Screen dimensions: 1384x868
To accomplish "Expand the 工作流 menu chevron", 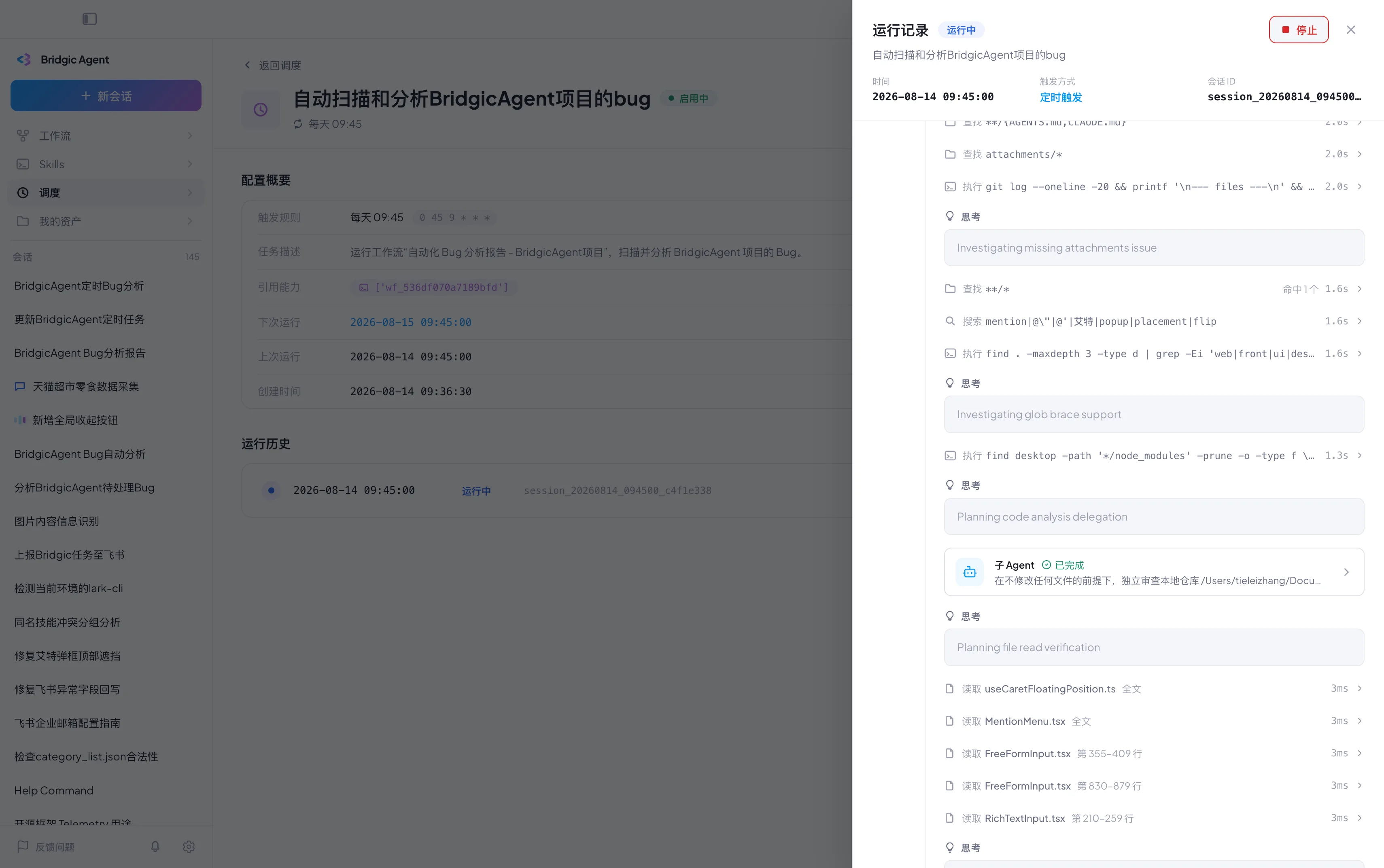I will point(189,135).
